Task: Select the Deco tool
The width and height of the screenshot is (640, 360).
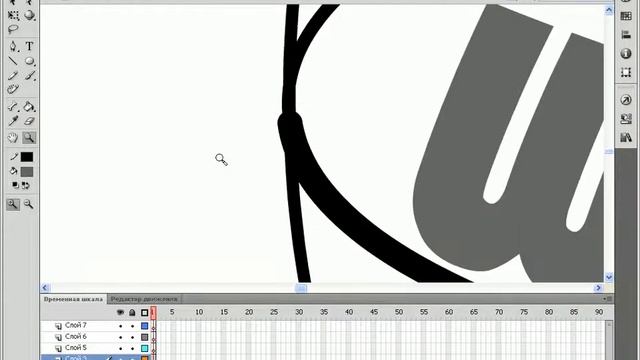Action: pyautogui.click(x=13, y=89)
